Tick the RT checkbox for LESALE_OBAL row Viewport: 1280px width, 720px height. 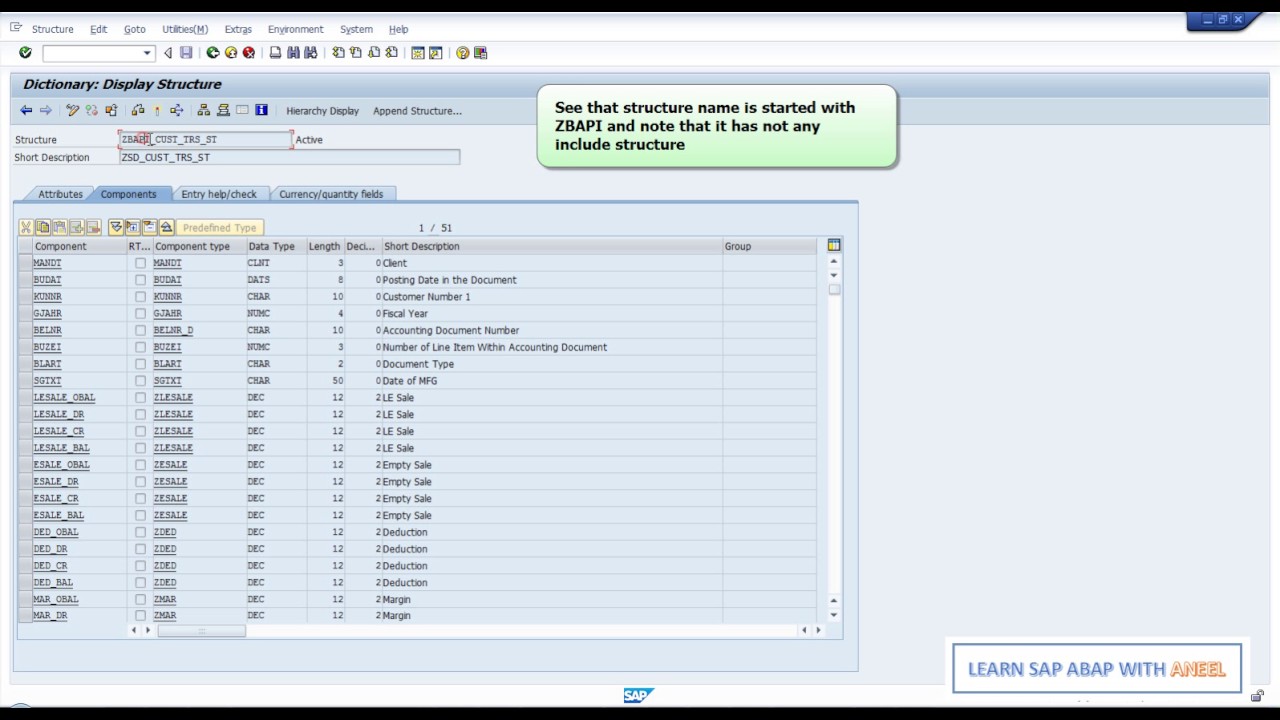tap(140, 398)
